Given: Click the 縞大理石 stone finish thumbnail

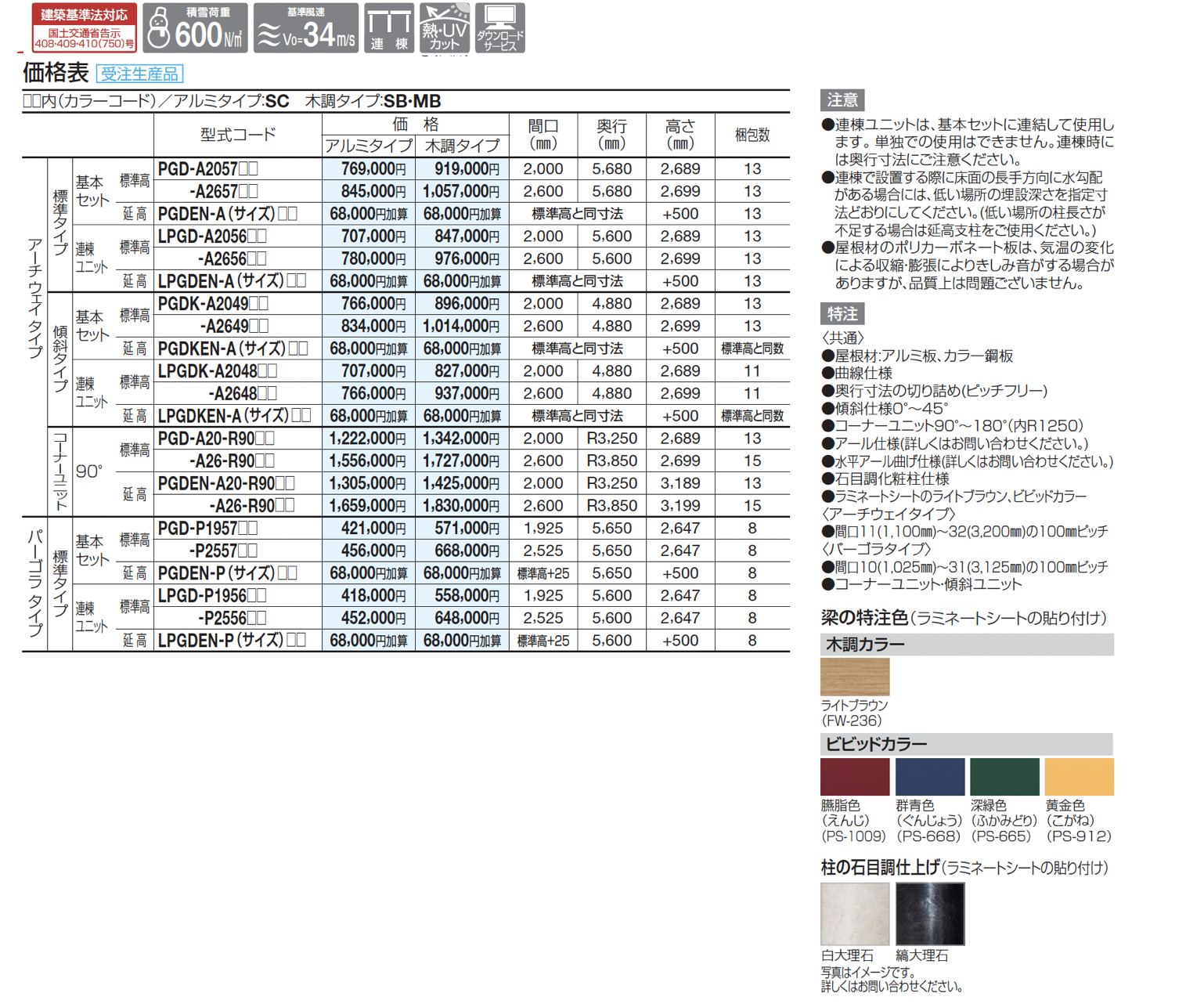Looking at the screenshot, I should [x=930, y=914].
